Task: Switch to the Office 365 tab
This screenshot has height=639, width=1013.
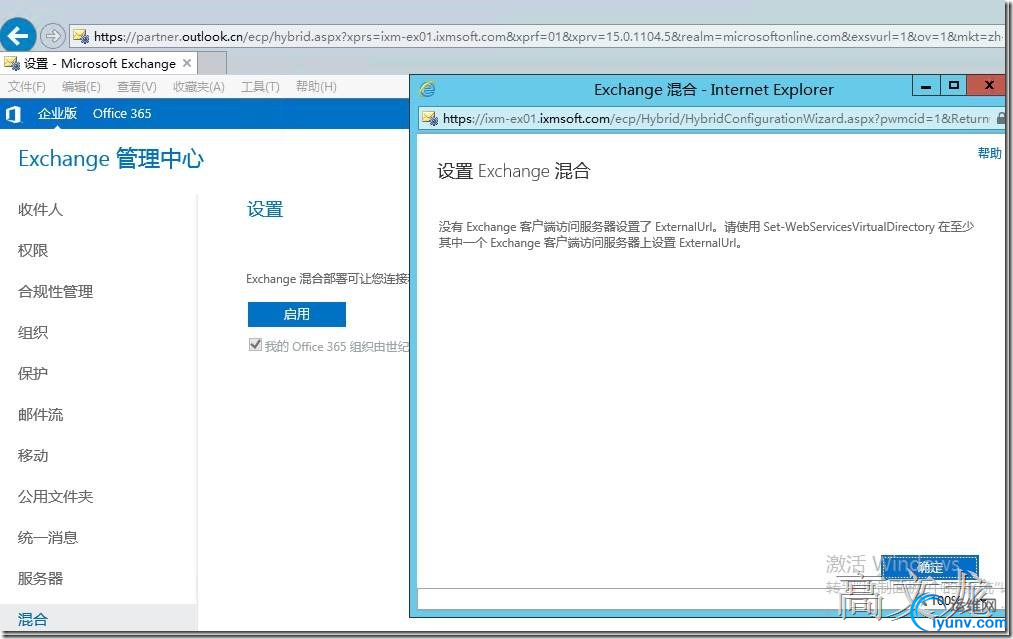Action: coord(122,114)
